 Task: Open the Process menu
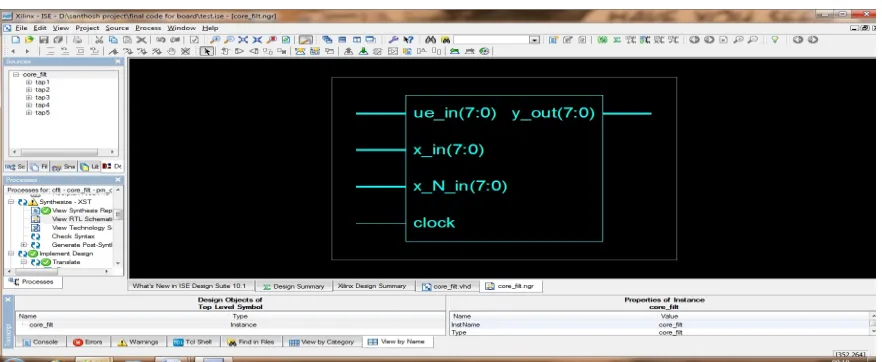[148, 28]
